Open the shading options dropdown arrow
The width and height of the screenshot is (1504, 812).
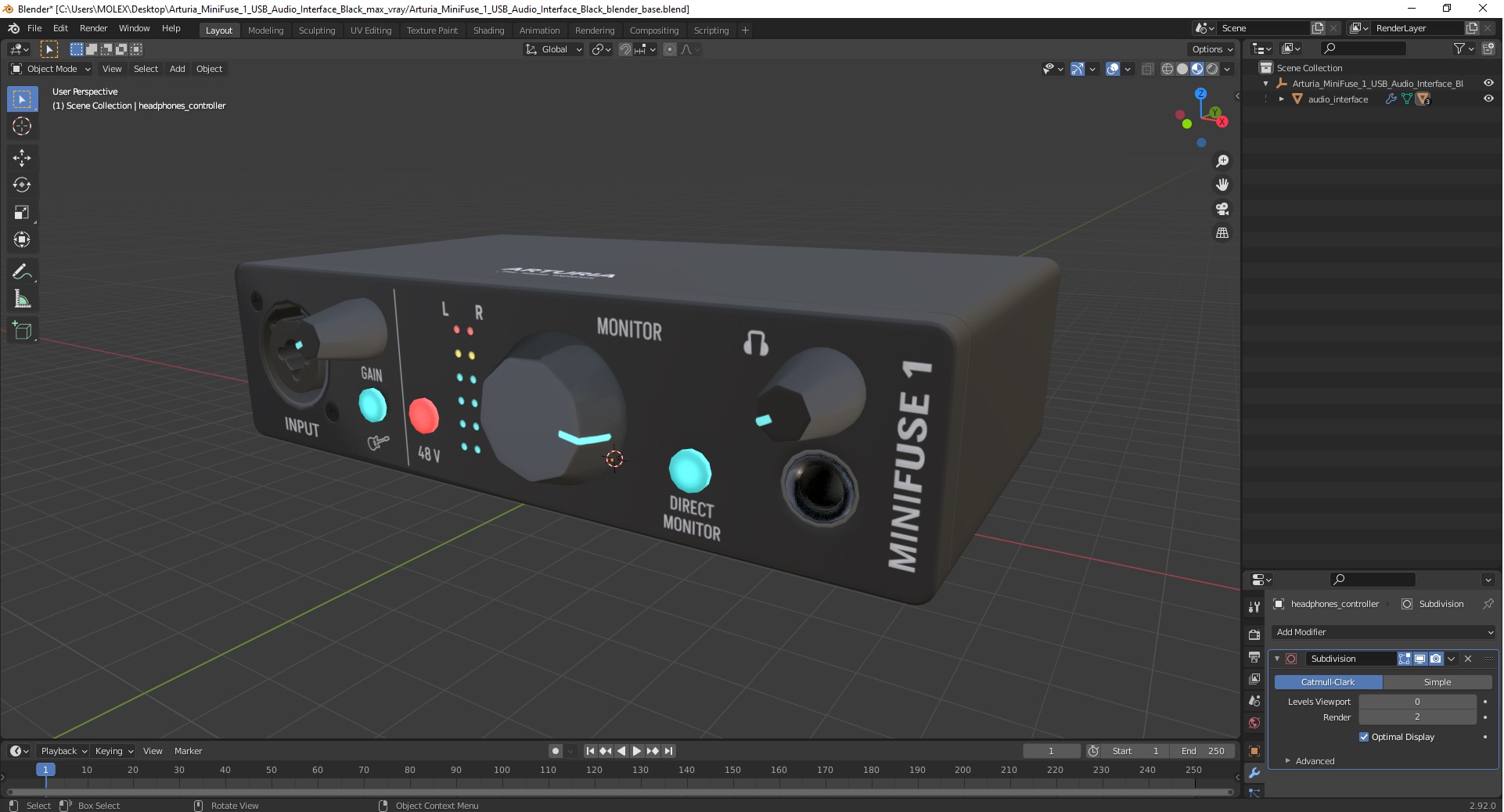(x=1227, y=69)
